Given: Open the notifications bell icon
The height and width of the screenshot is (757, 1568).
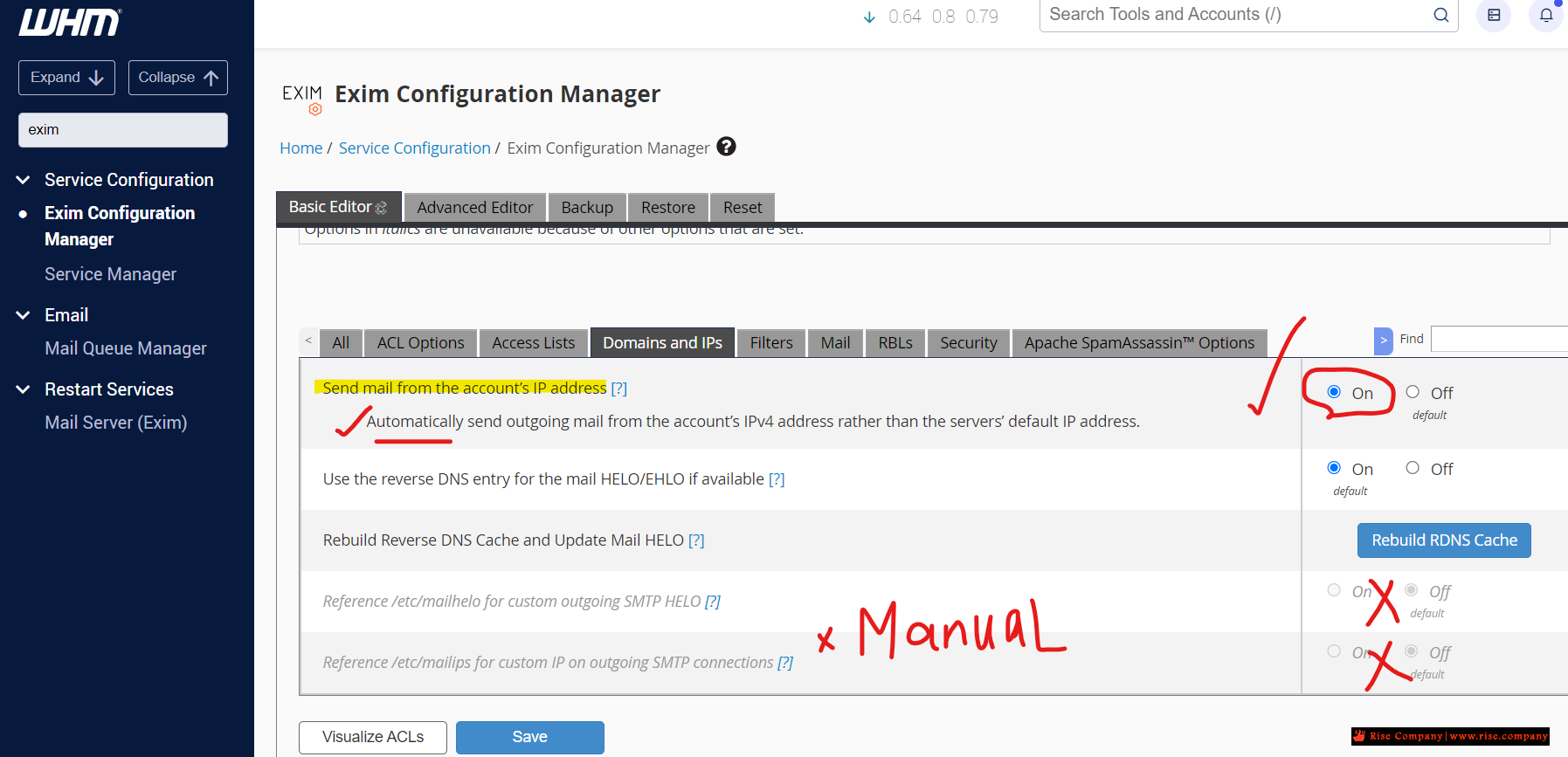Looking at the screenshot, I should tap(1546, 15).
